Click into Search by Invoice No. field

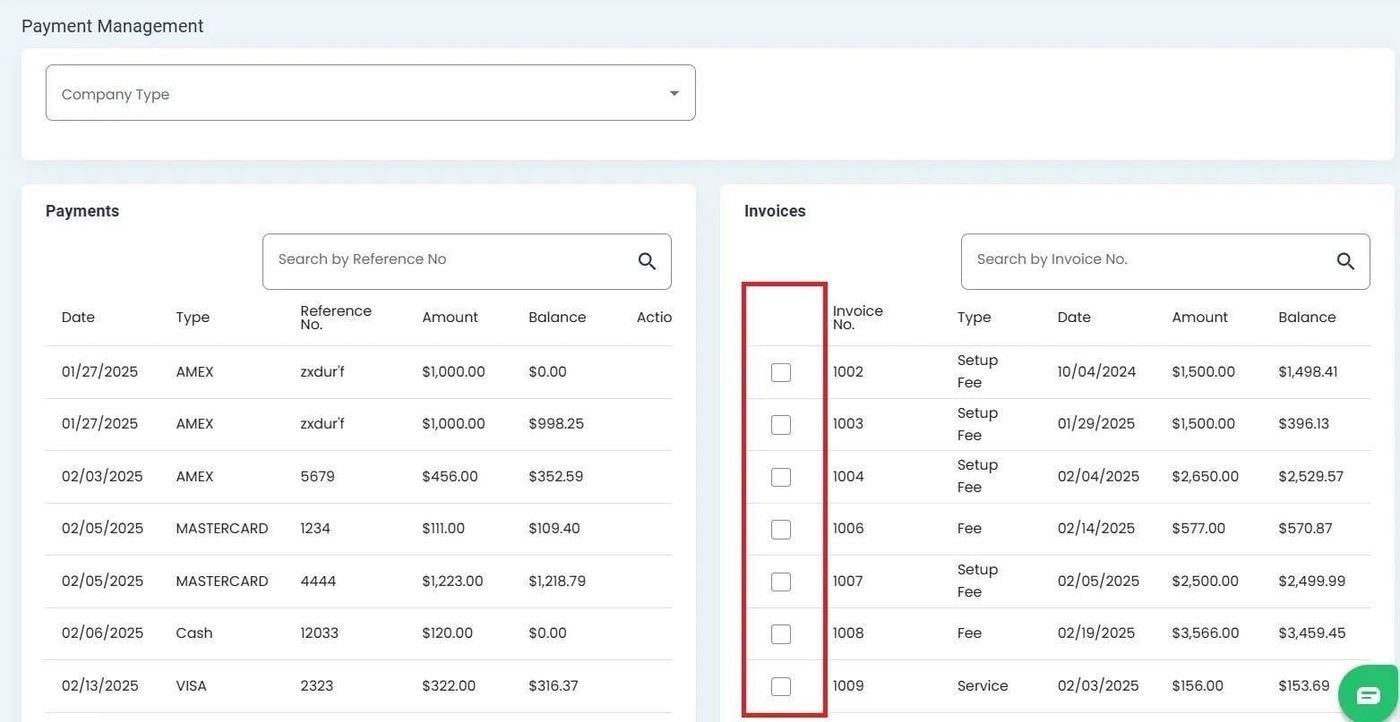pyautogui.click(x=1145, y=260)
